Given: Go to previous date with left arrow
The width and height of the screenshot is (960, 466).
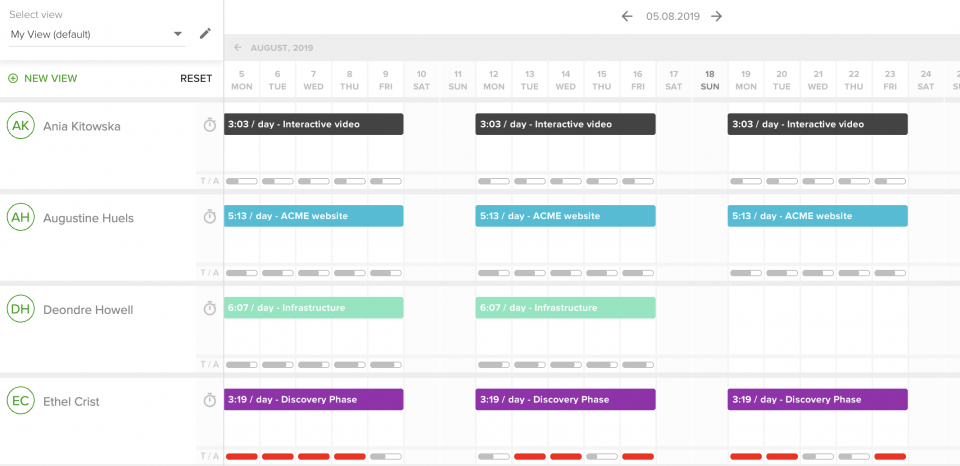Looking at the screenshot, I should click(626, 16).
